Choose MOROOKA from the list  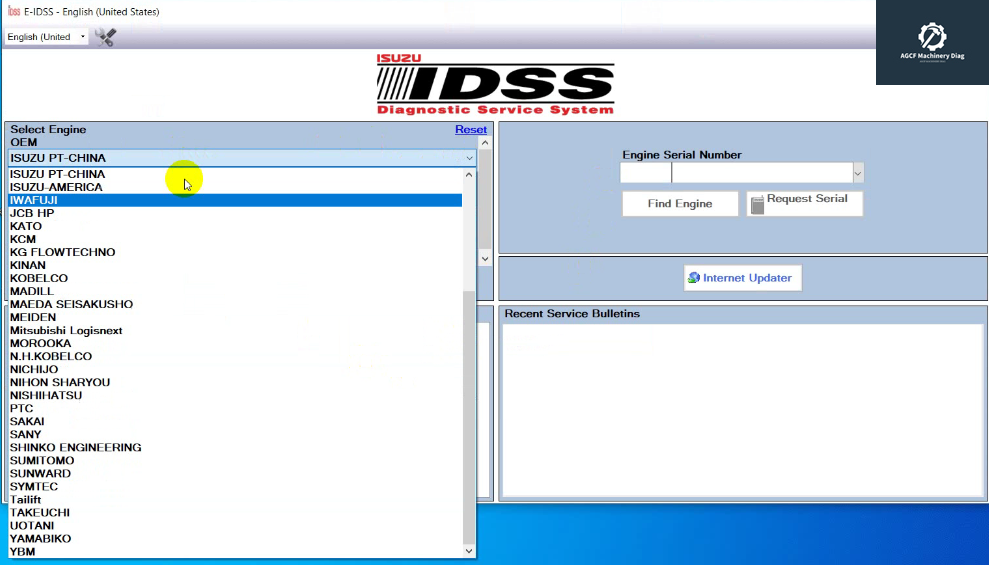(235, 344)
